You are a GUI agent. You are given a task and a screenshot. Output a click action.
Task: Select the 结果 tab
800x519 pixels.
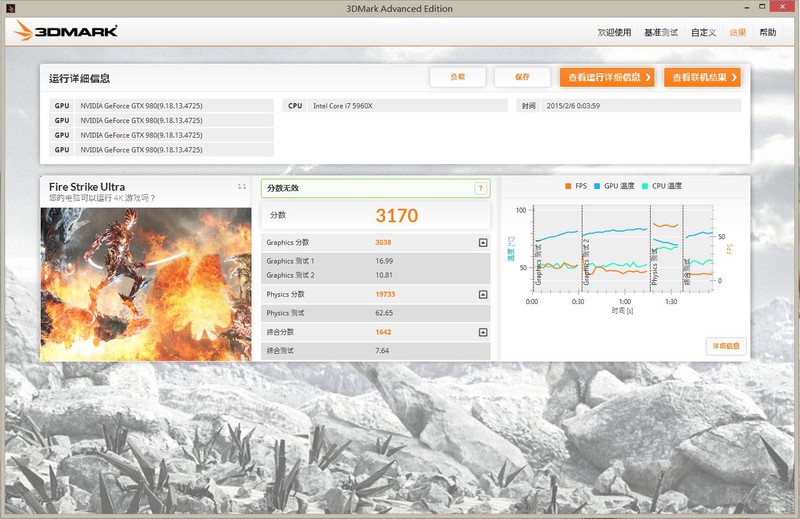click(738, 32)
